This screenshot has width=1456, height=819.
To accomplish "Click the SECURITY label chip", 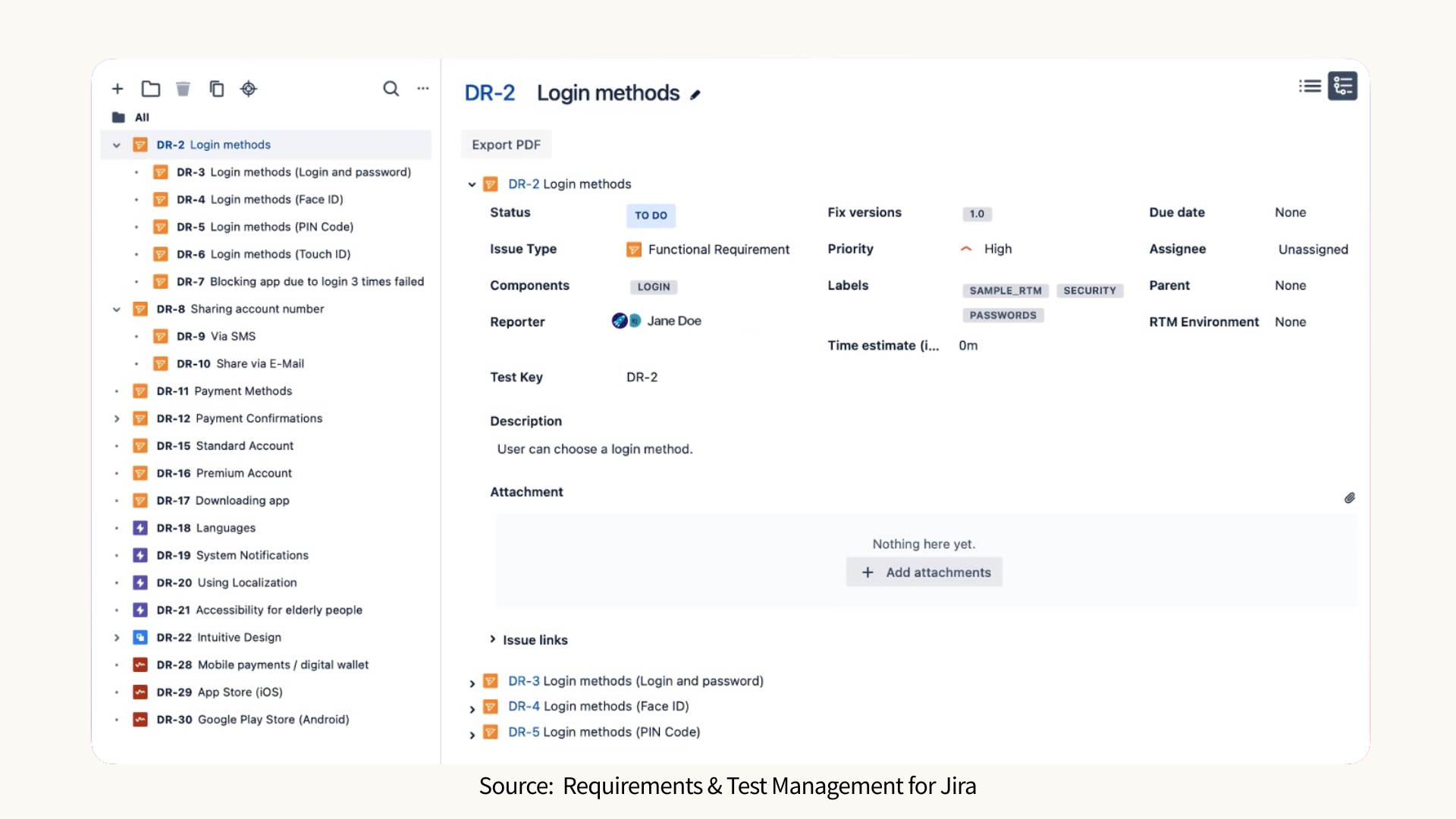I will pos(1090,290).
